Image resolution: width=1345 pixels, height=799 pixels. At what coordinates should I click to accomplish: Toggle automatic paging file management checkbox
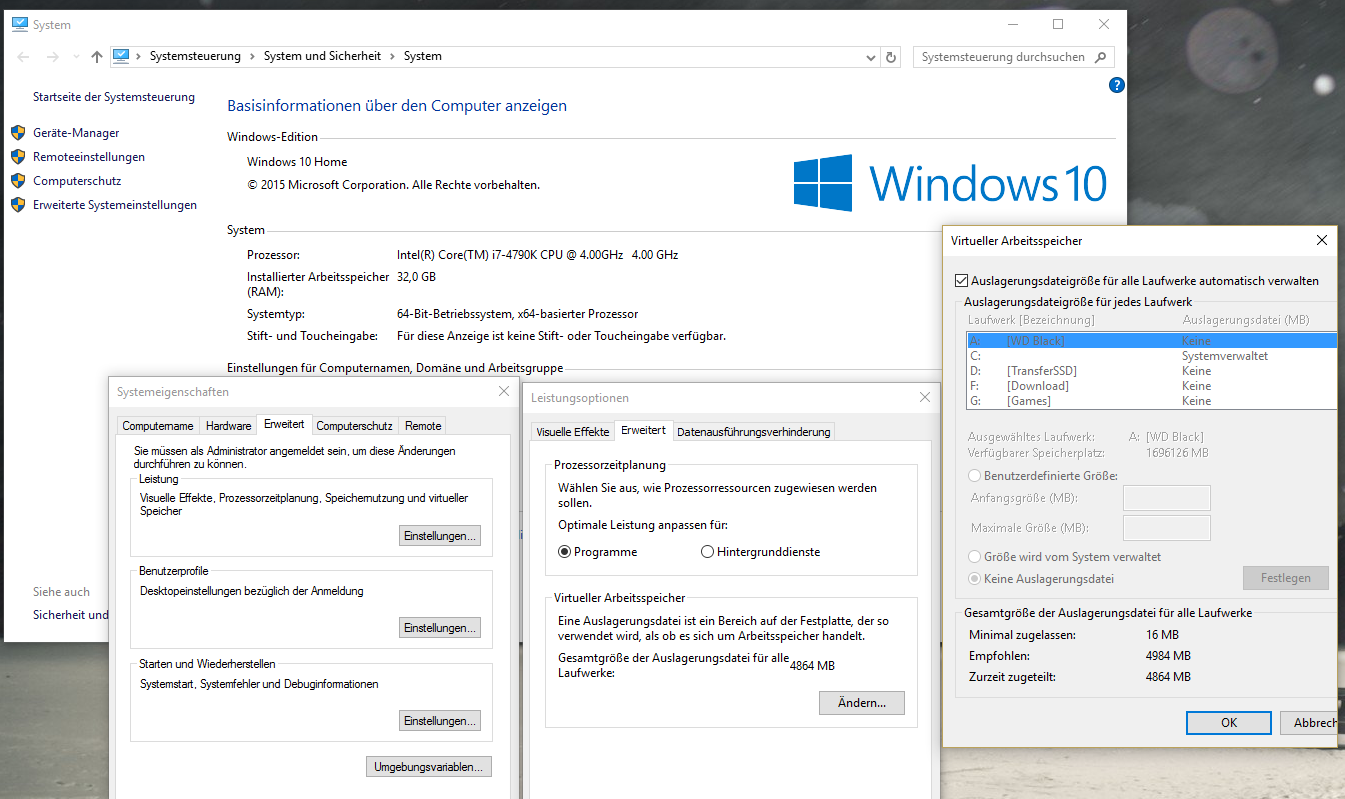pos(962,281)
